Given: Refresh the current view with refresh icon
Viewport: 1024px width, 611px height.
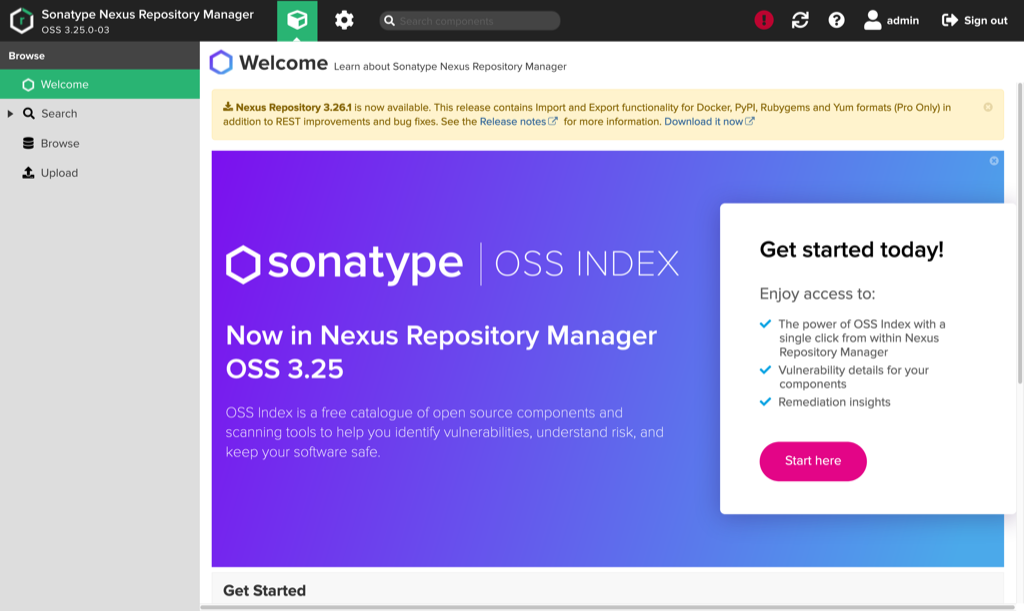Looking at the screenshot, I should tap(800, 20).
